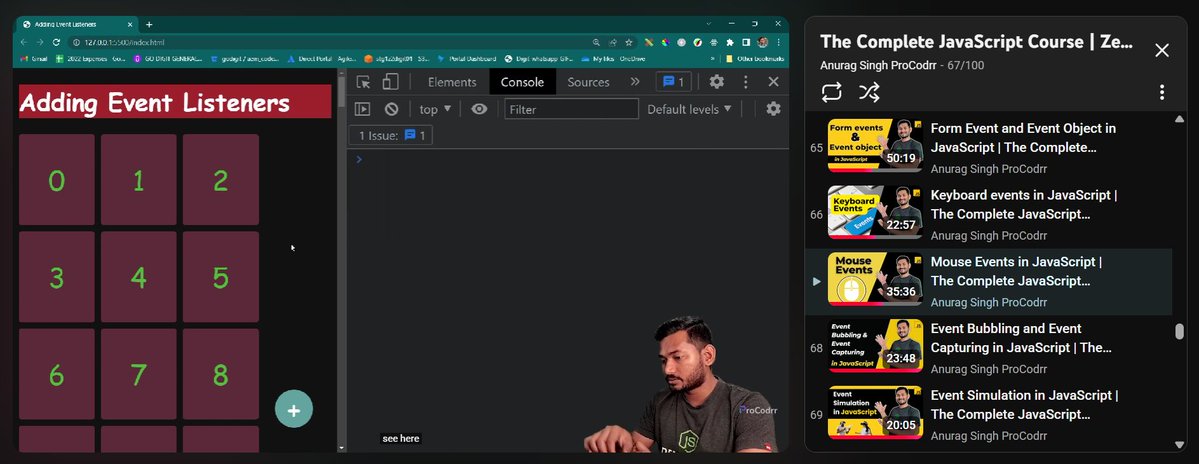Toggle the browser side panel icon

pos(746,43)
